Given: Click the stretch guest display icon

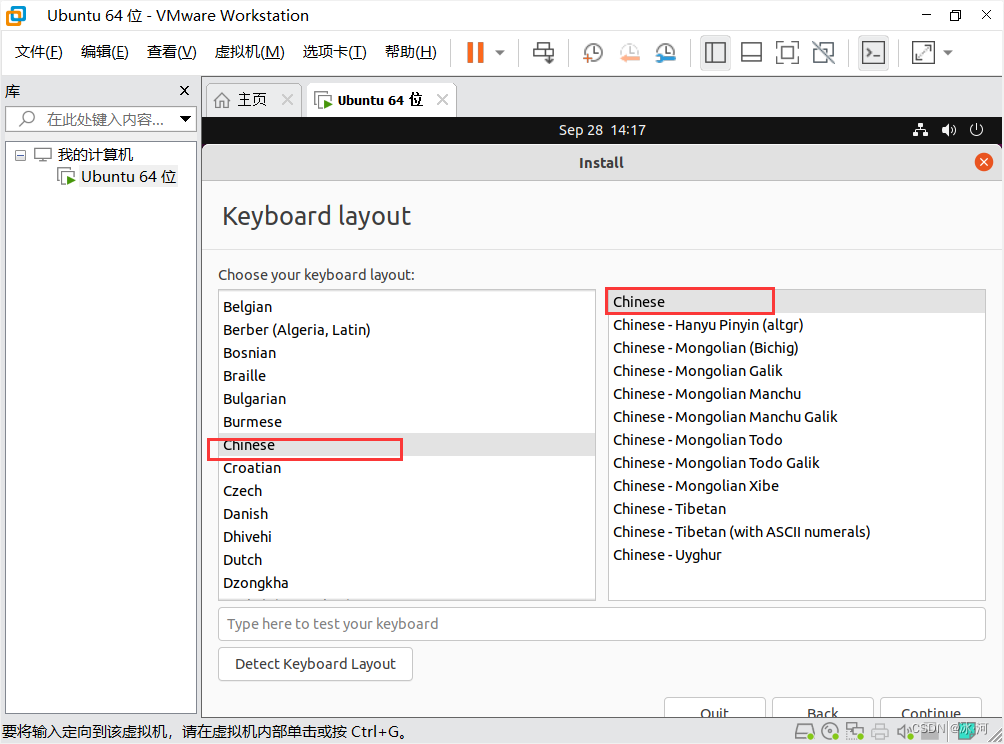Looking at the screenshot, I should pos(923,53).
